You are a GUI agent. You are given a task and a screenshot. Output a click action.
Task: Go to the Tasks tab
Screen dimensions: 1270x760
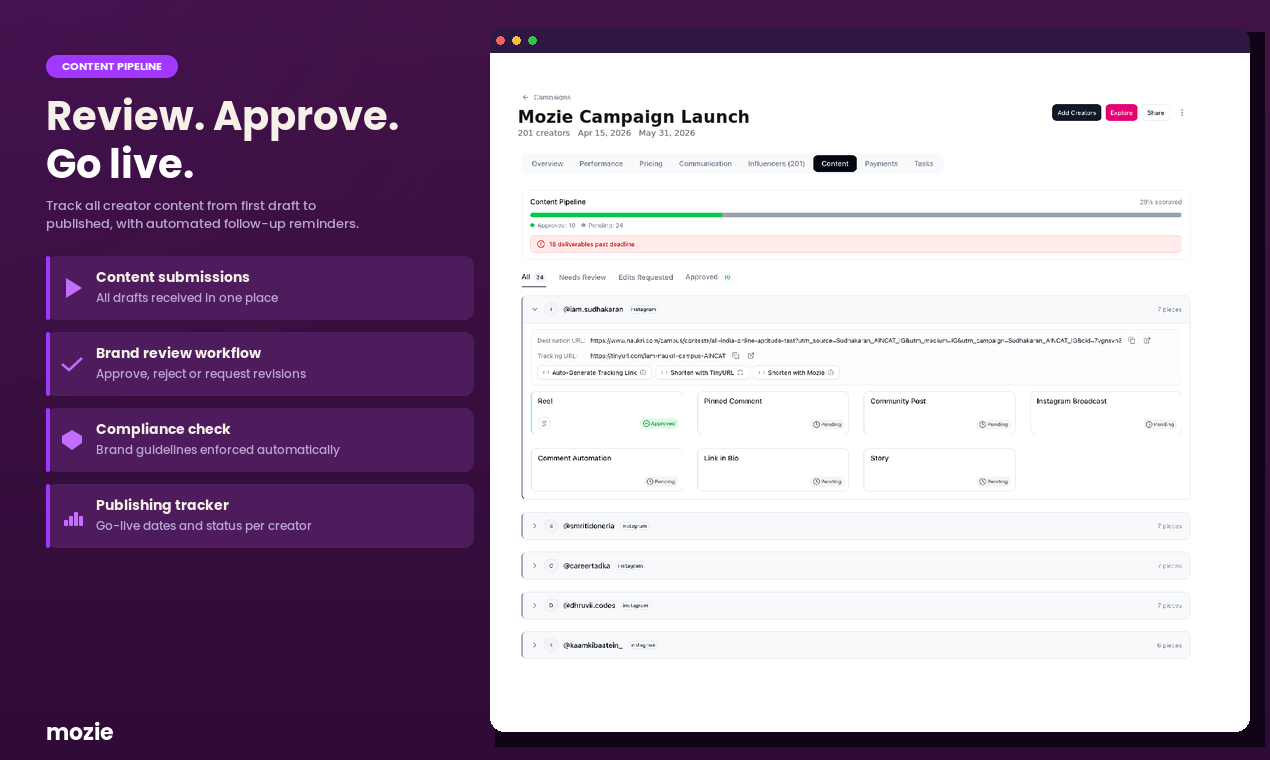coord(924,164)
